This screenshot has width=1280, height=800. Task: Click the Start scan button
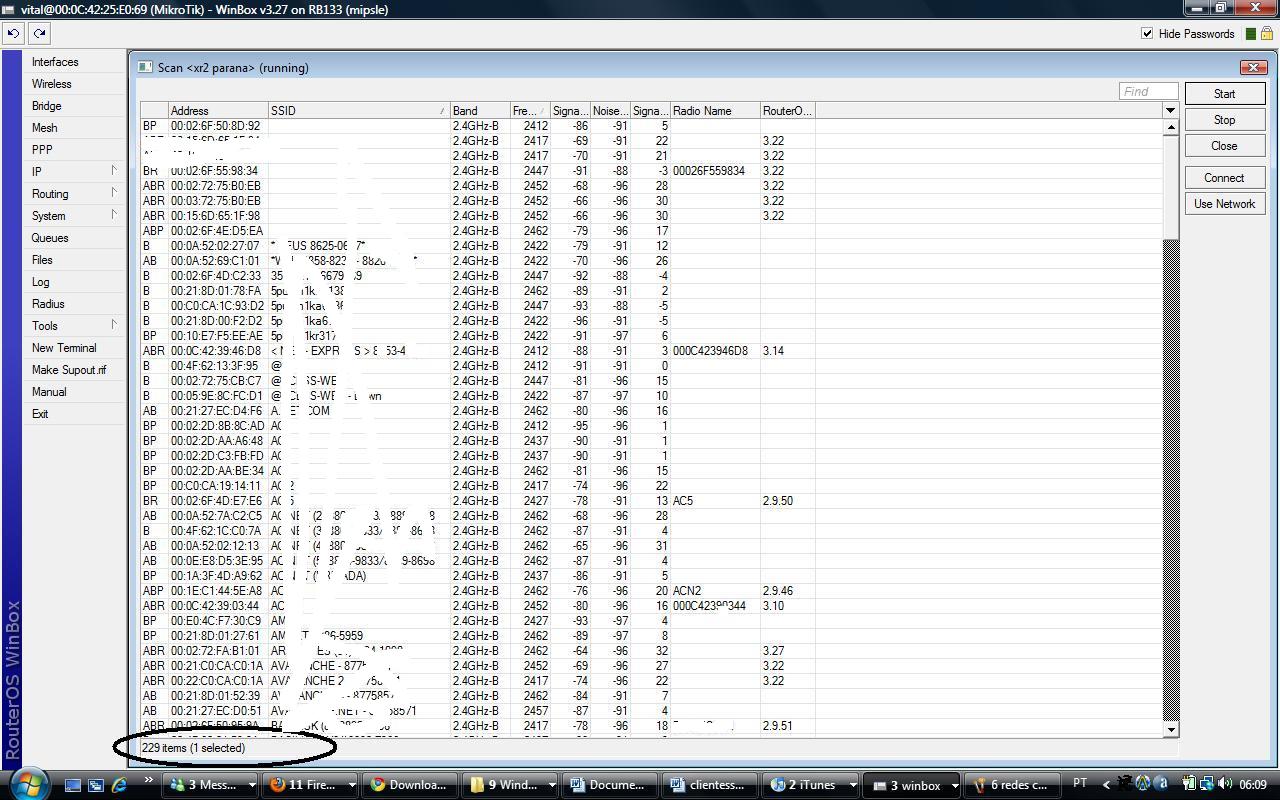pos(1224,94)
